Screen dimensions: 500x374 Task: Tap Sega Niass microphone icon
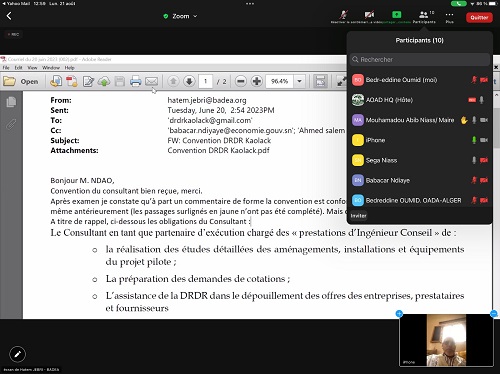coord(474,160)
